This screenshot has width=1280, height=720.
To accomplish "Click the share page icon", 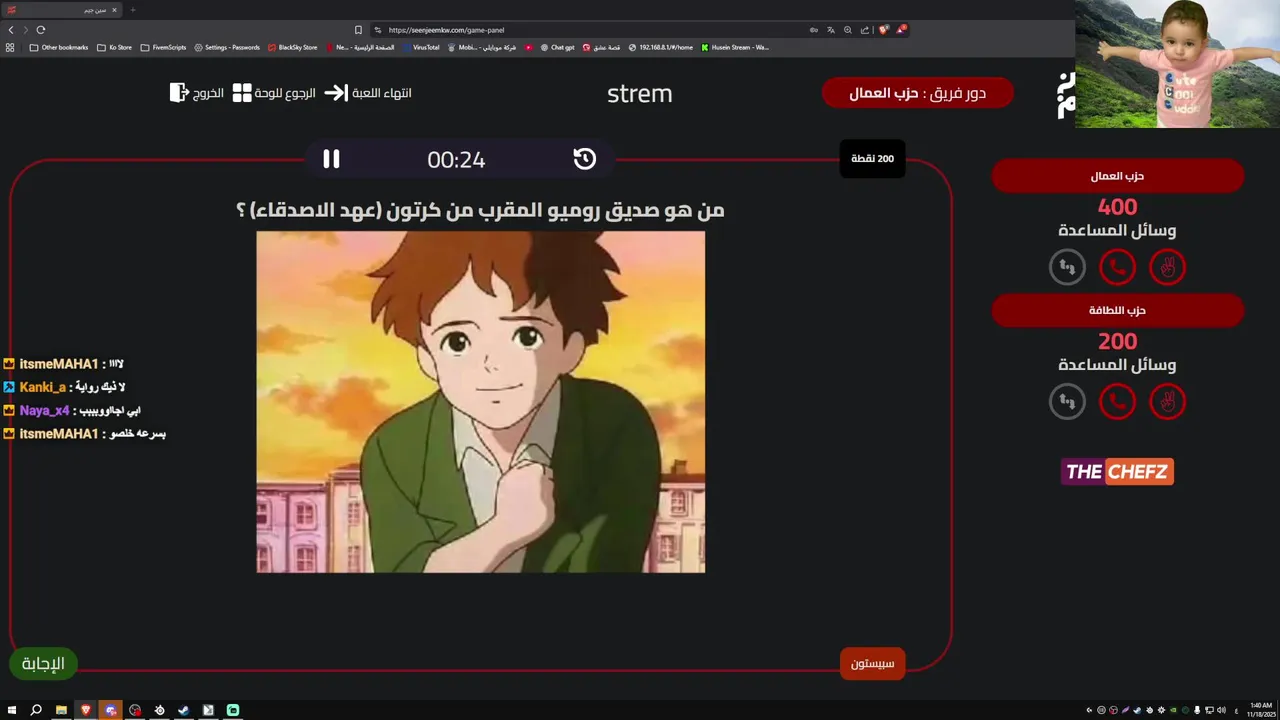I will click(x=865, y=30).
